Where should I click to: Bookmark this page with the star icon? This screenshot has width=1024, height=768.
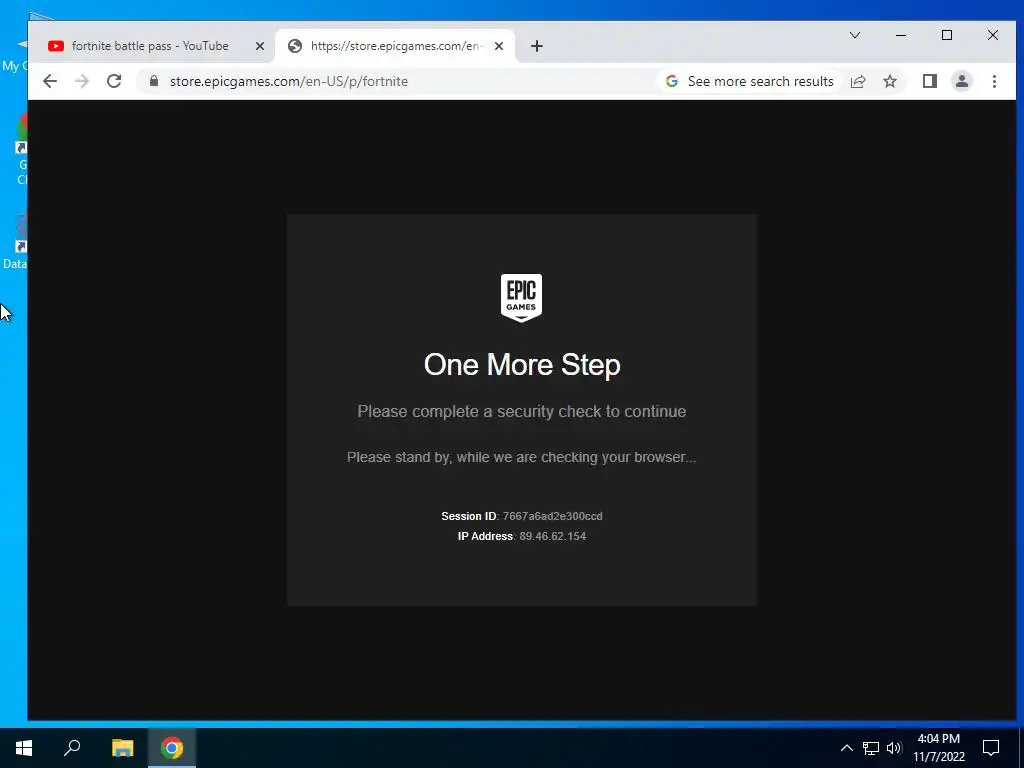(889, 81)
